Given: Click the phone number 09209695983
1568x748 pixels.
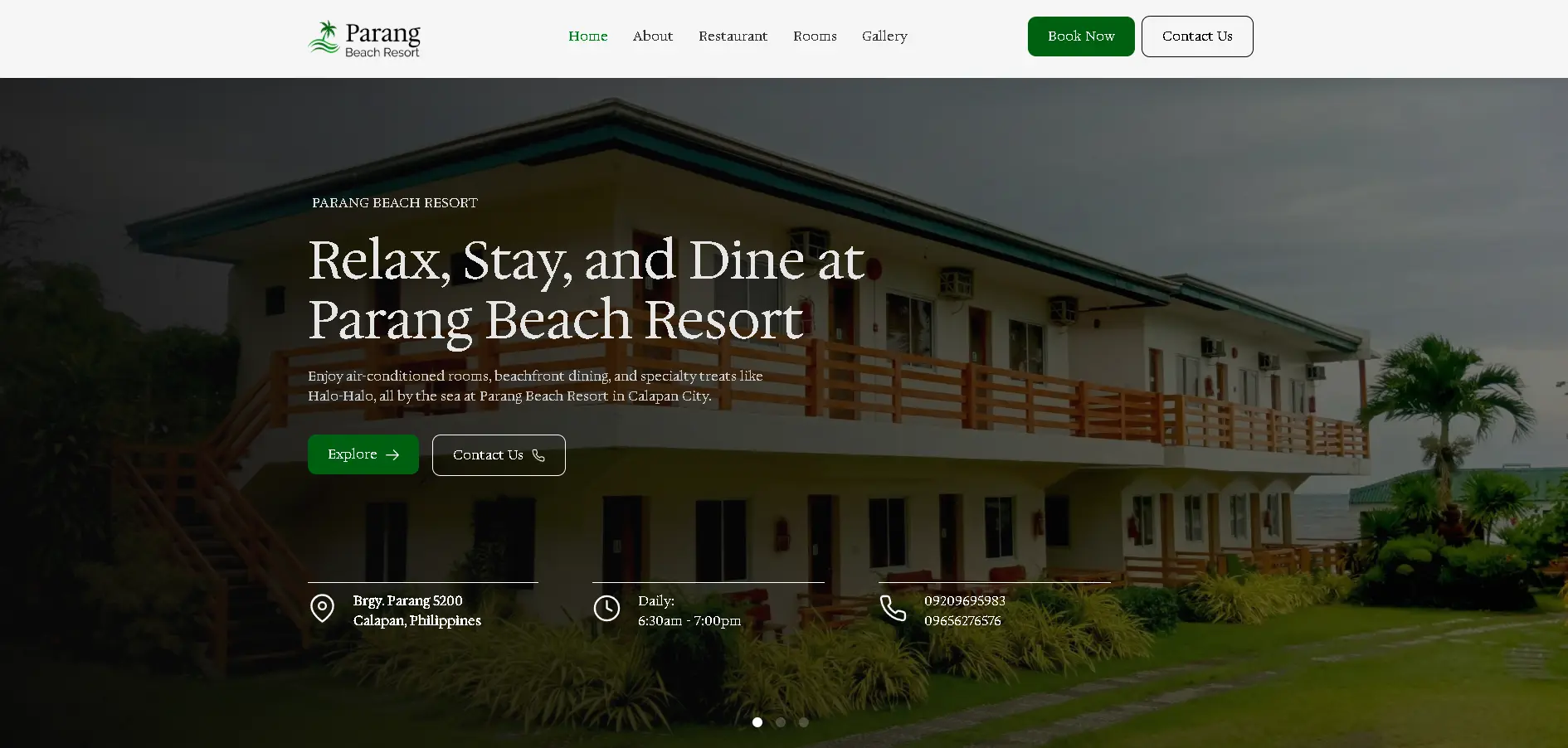Looking at the screenshot, I should [x=965, y=600].
